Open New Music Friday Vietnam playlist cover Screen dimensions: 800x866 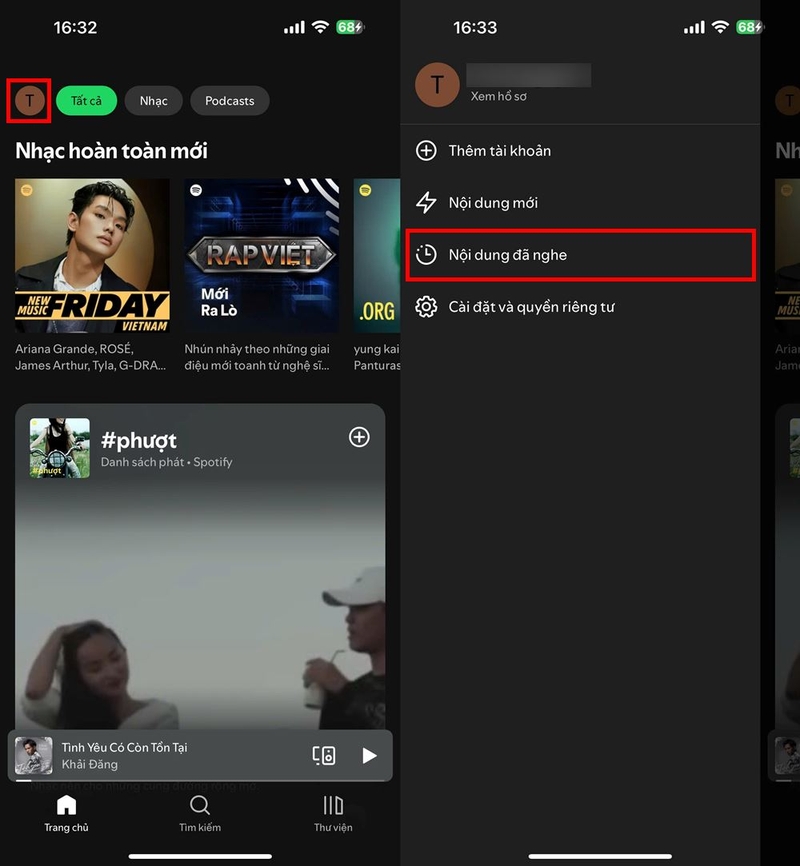click(92, 255)
